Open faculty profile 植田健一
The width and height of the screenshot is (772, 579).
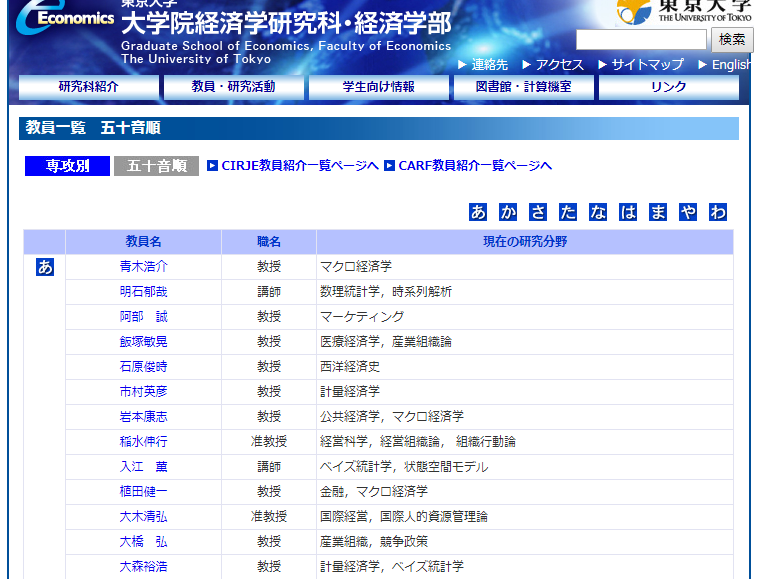pyautogui.click(x=144, y=492)
